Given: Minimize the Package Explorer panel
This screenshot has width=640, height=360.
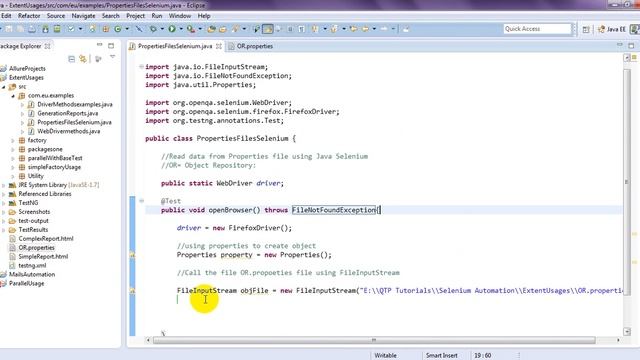Looking at the screenshot, I should tap(100, 45).
